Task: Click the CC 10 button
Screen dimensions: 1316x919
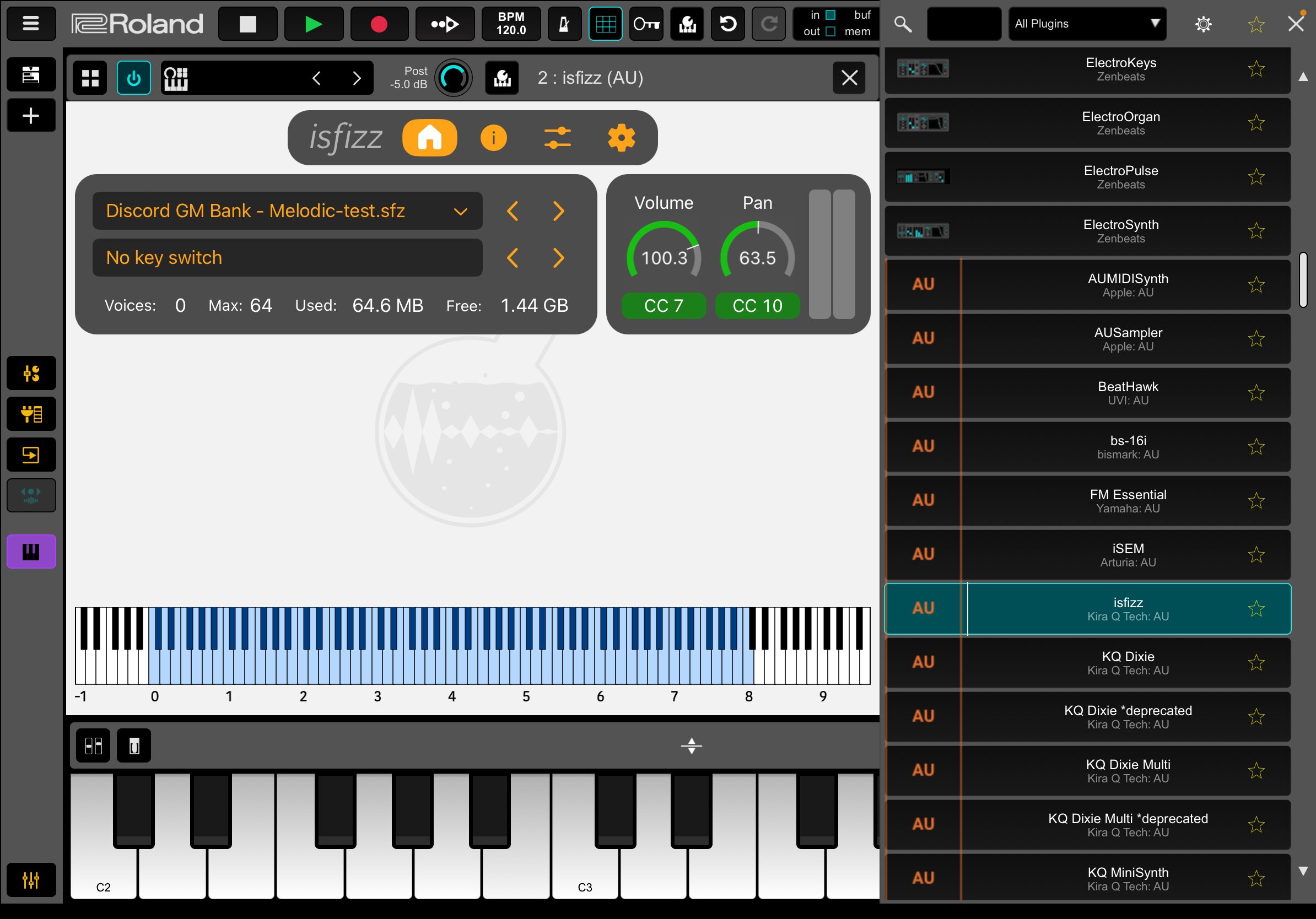Action: 757,306
